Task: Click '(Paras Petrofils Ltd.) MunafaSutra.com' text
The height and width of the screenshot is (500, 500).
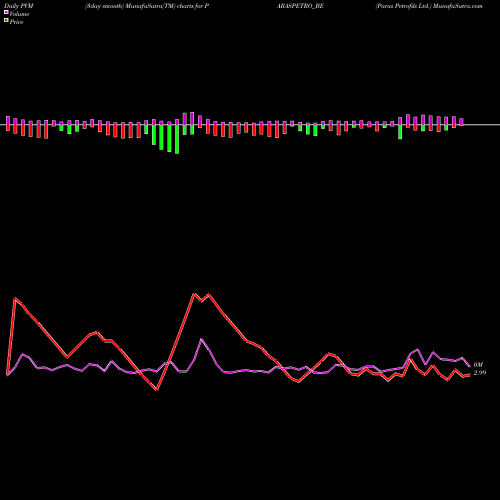Action: coord(429,6)
